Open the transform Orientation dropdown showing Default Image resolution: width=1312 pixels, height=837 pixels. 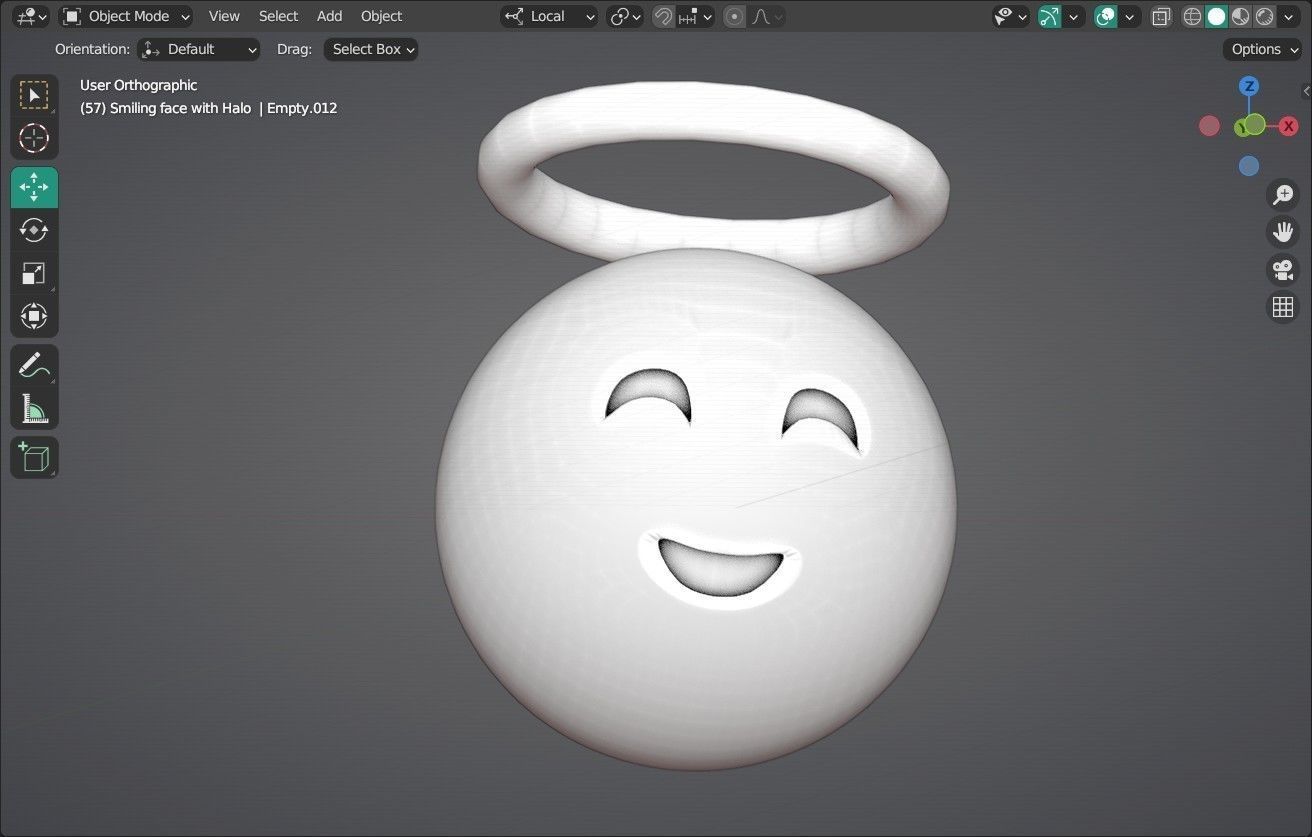pyautogui.click(x=198, y=49)
